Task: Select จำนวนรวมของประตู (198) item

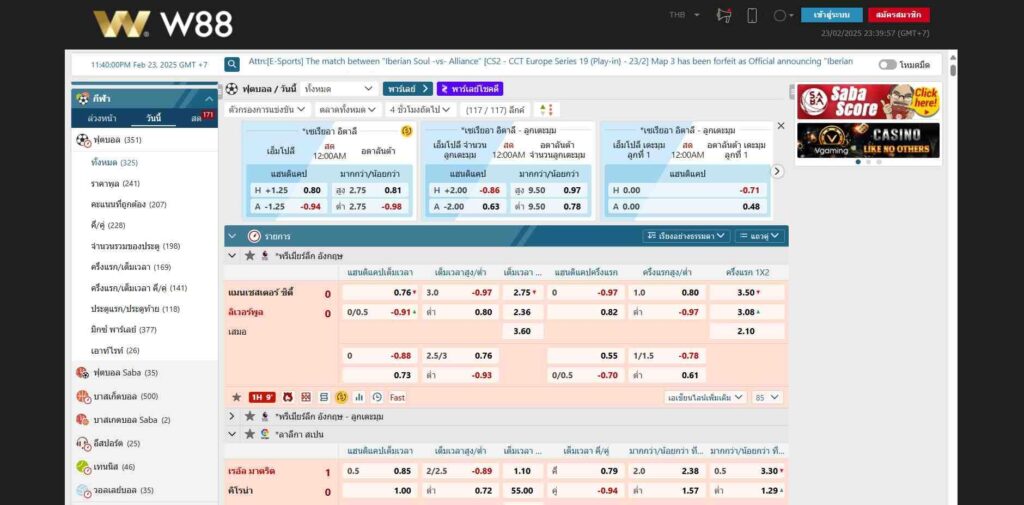Action: 135,246
